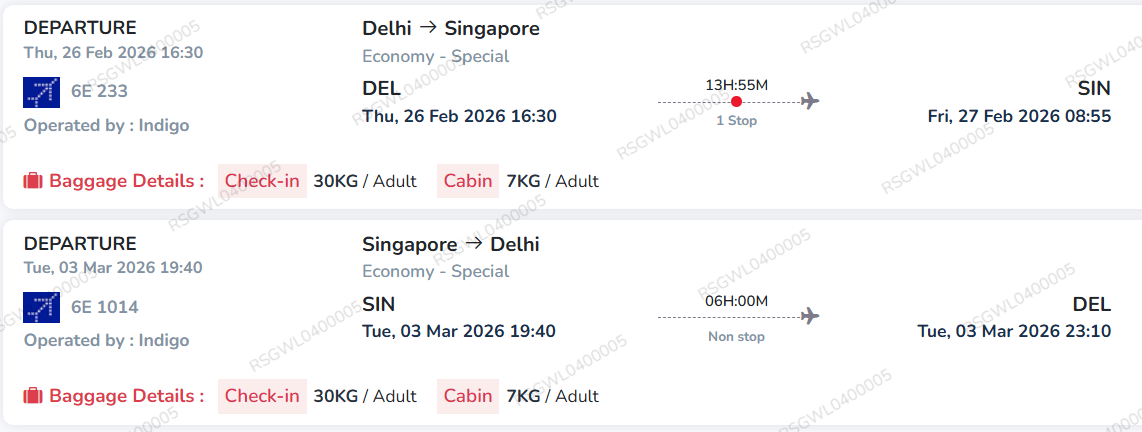The image size is (1142, 432).
Task: Click the red stop dot on the Delhi–Singapore route
Action: tap(737, 101)
